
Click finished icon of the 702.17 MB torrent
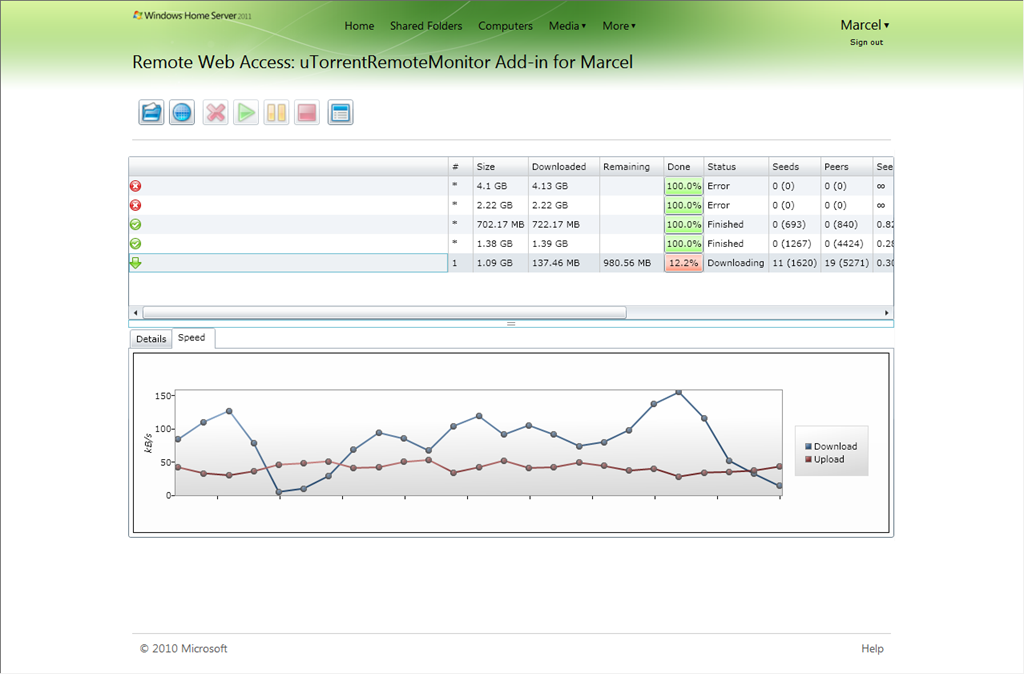pos(136,225)
